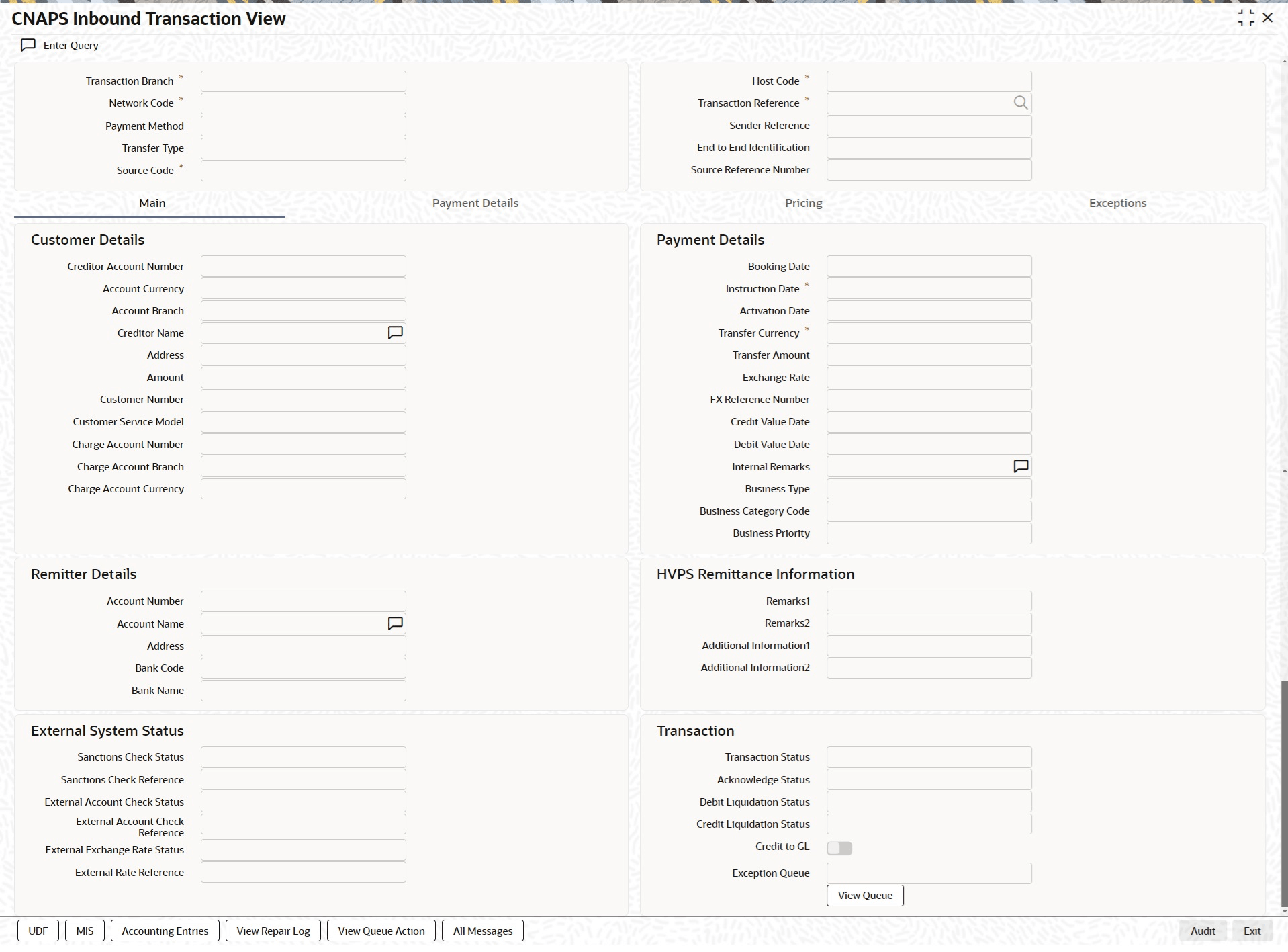Show the Exceptions tab
This screenshot has height=952, width=1288.
click(x=1117, y=203)
